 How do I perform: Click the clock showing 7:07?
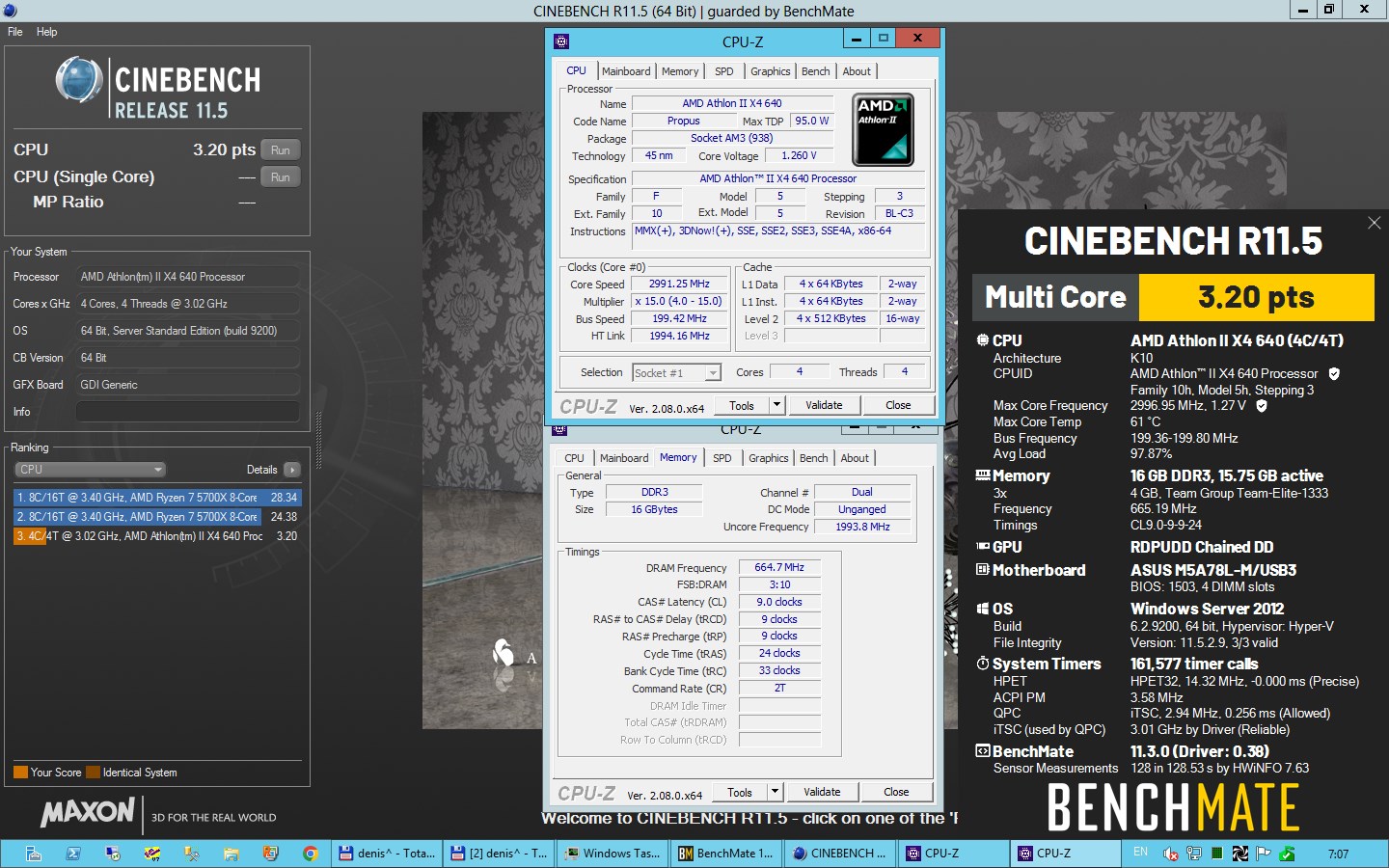[x=1338, y=854]
